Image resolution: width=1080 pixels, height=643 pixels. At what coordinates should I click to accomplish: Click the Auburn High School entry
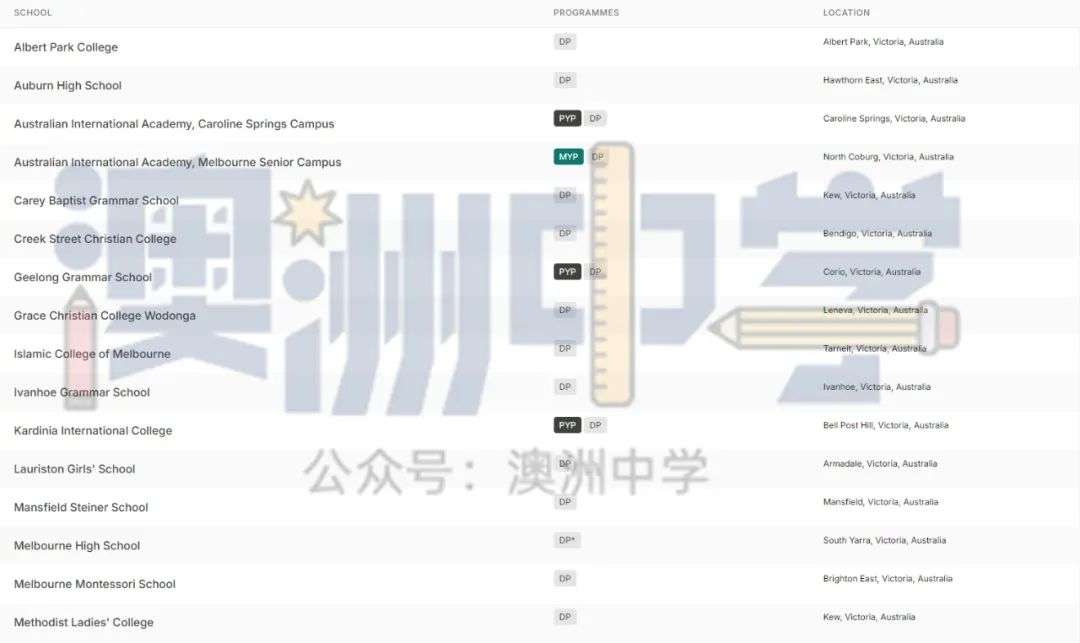pyautogui.click(x=68, y=86)
